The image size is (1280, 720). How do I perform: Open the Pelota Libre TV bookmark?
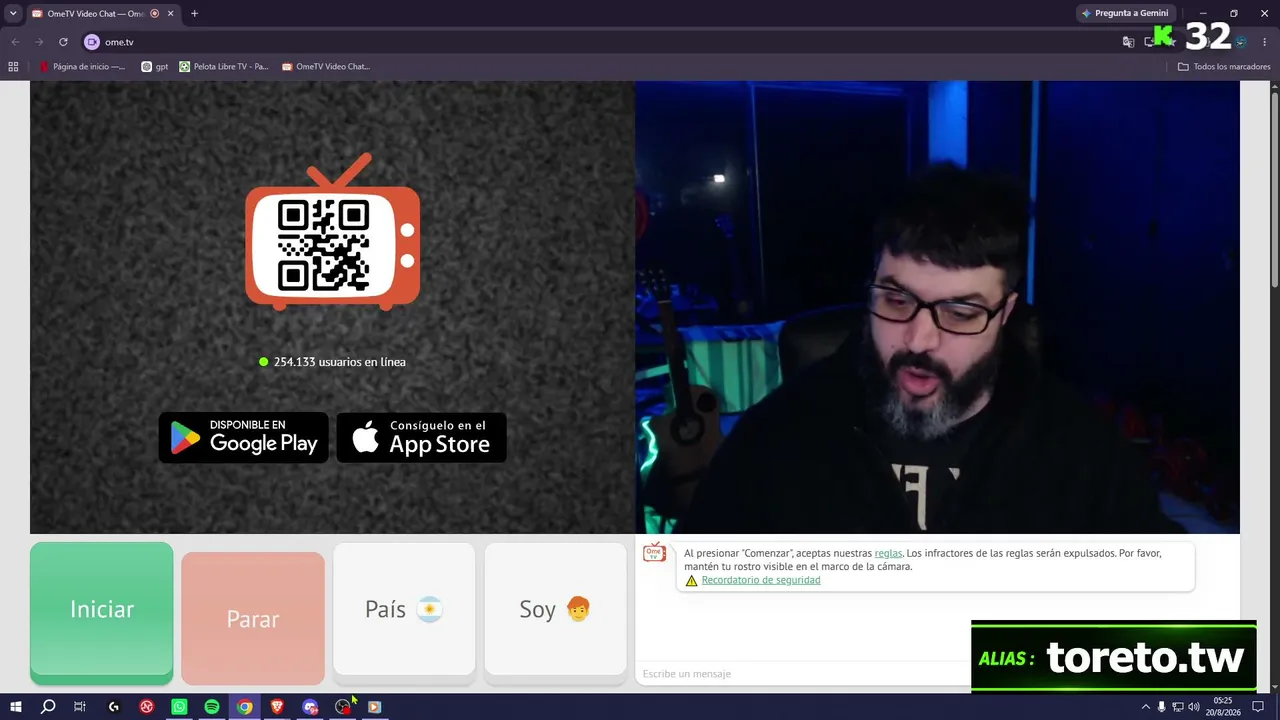click(x=224, y=67)
